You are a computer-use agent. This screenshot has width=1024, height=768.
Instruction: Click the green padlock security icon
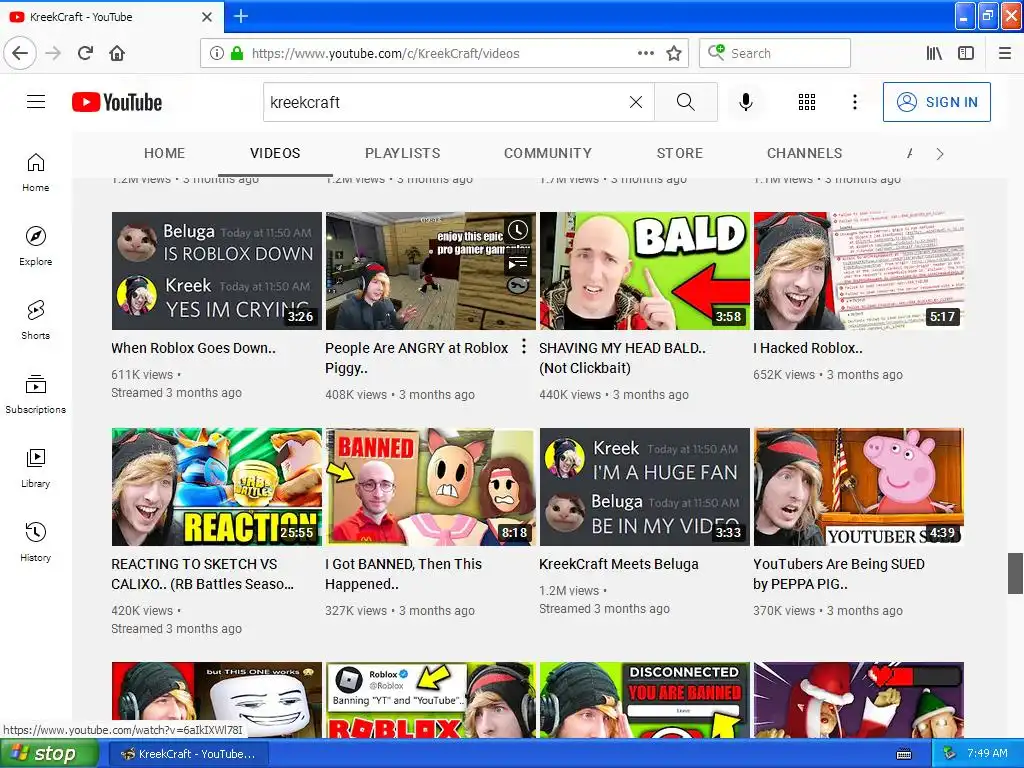(x=237, y=54)
